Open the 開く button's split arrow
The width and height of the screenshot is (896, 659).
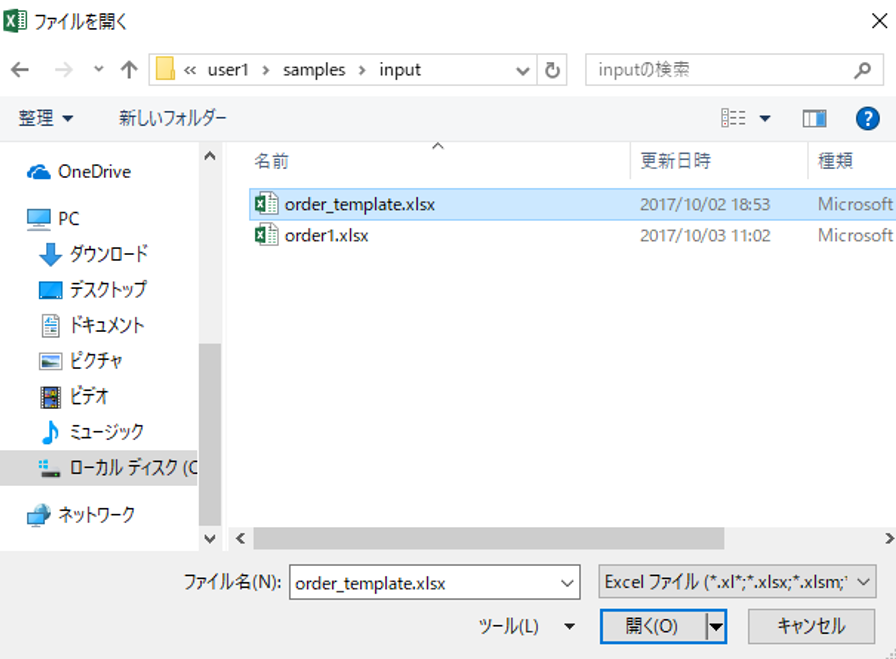pyautogui.click(x=715, y=626)
